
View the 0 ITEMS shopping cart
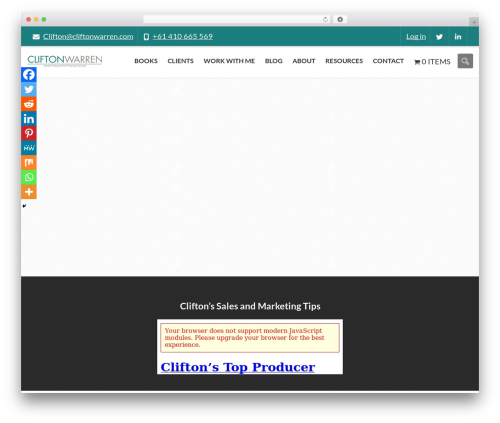(432, 62)
